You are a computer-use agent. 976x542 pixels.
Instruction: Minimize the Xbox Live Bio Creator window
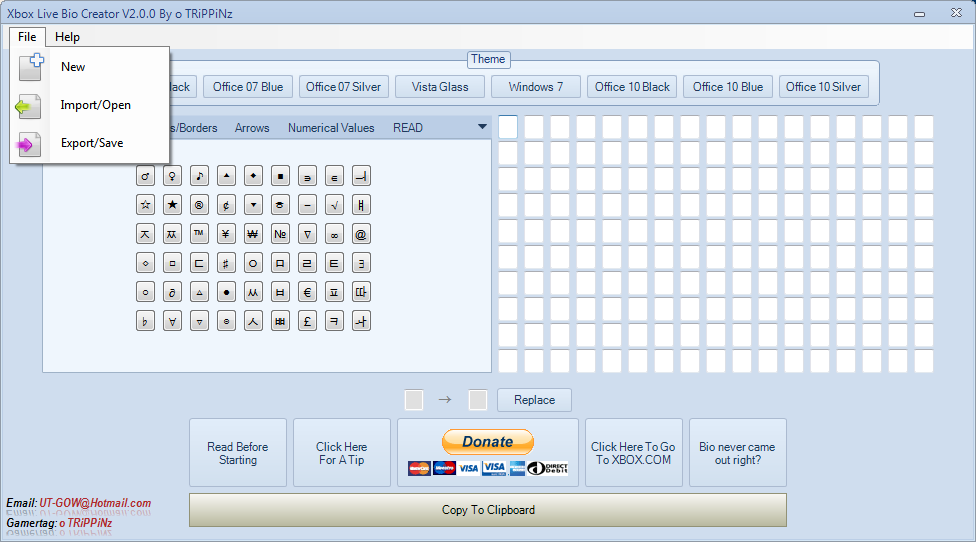pyautogui.click(x=919, y=14)
